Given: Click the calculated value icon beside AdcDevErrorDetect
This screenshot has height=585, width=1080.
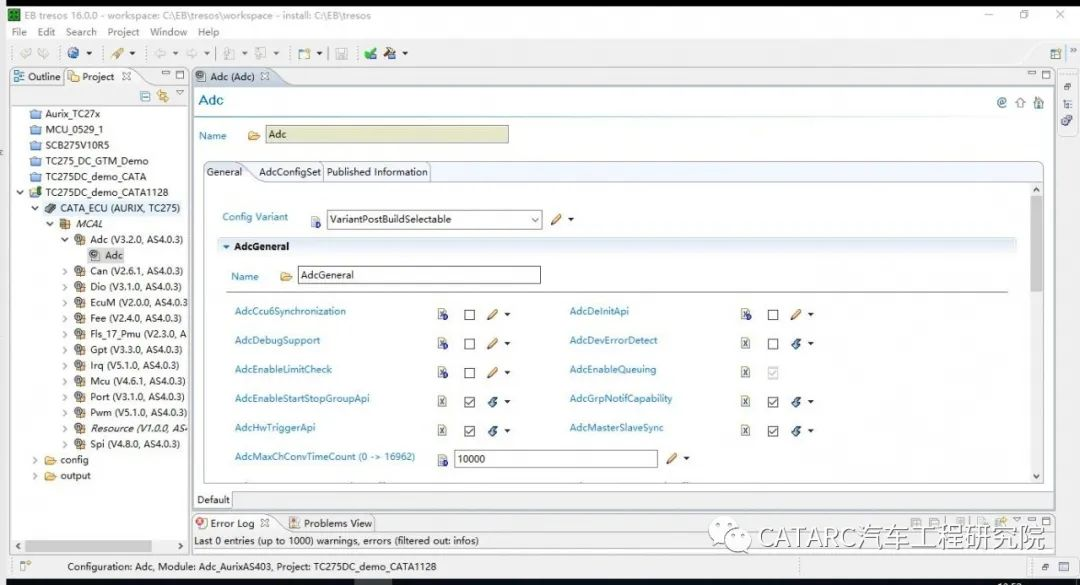Looking at the screenshot, I should (796, 343).
